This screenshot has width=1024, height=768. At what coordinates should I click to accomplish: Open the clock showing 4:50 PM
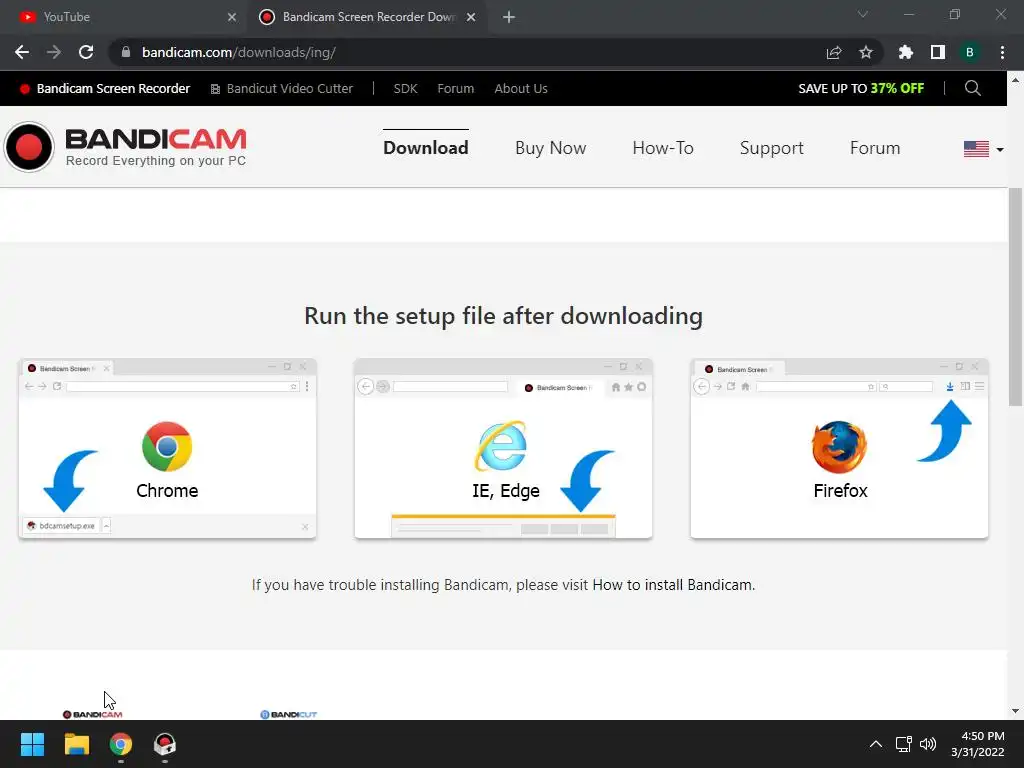(978, 744)
